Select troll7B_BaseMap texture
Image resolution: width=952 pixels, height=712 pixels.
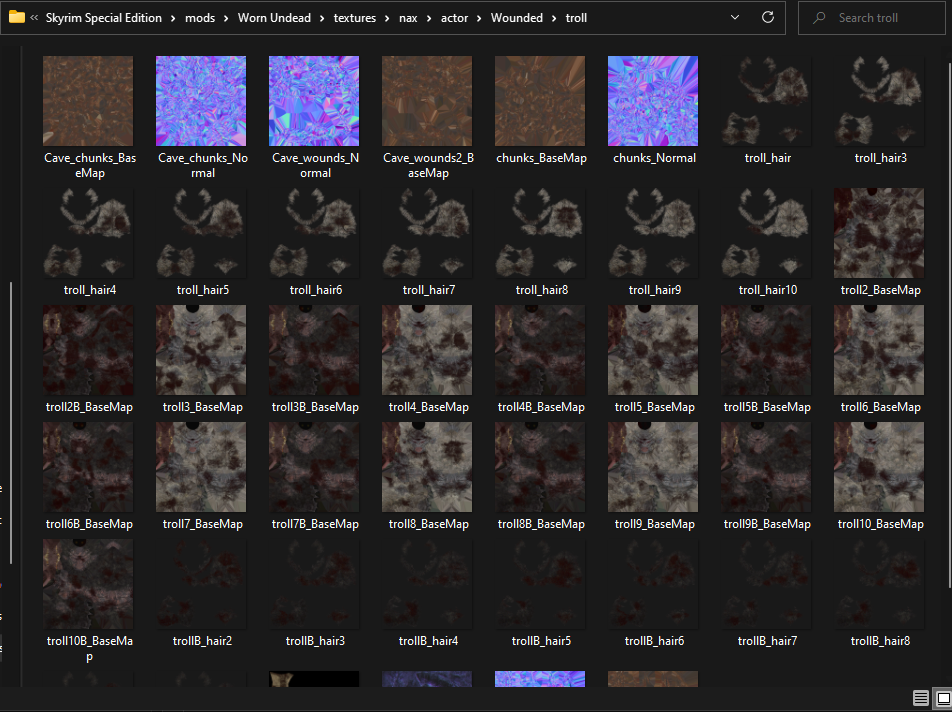(x=314, y=476)
